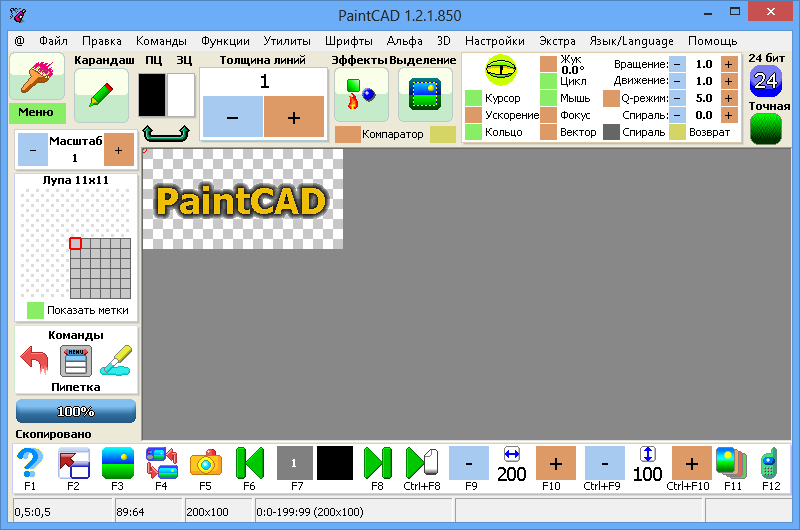
Task: Open the Язык/Language menu
Action: (x=631, y=41)
